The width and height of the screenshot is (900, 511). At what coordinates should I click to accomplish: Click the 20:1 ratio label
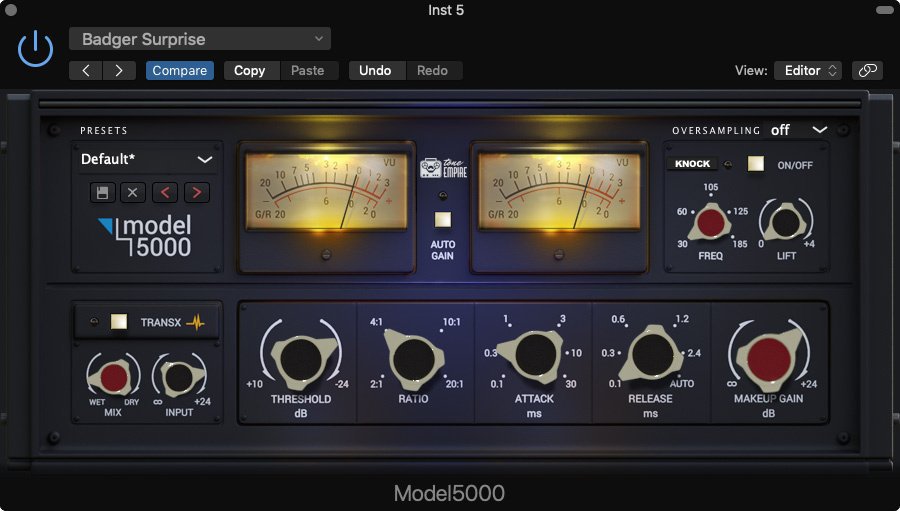click(455, 384)
